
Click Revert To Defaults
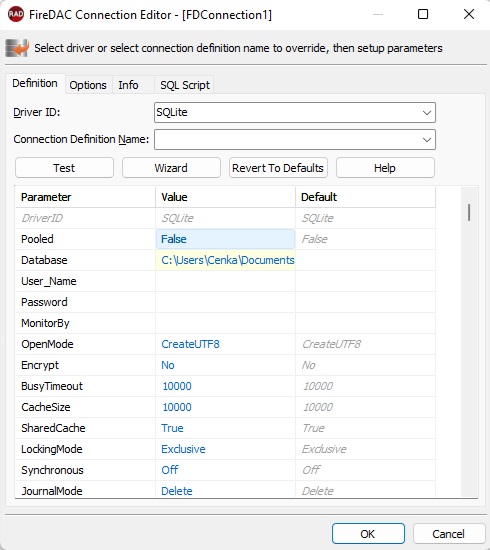(278, 168)
